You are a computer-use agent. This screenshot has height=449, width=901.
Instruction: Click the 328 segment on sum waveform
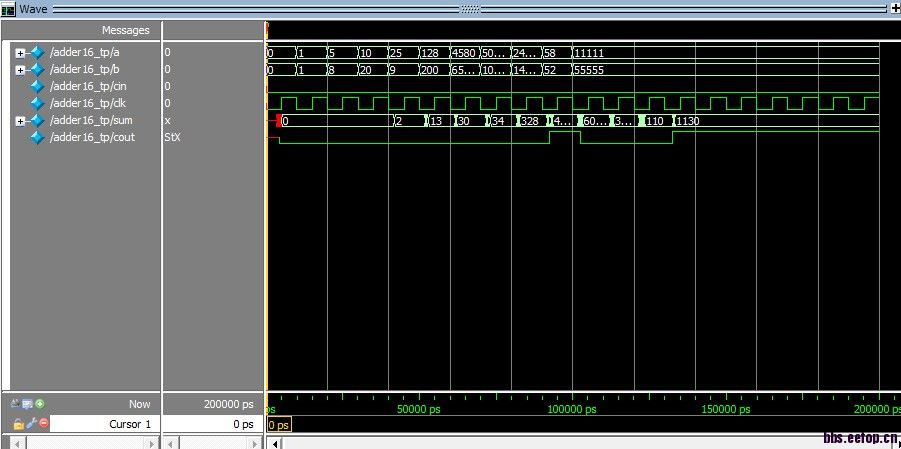[x=532, y=121]
